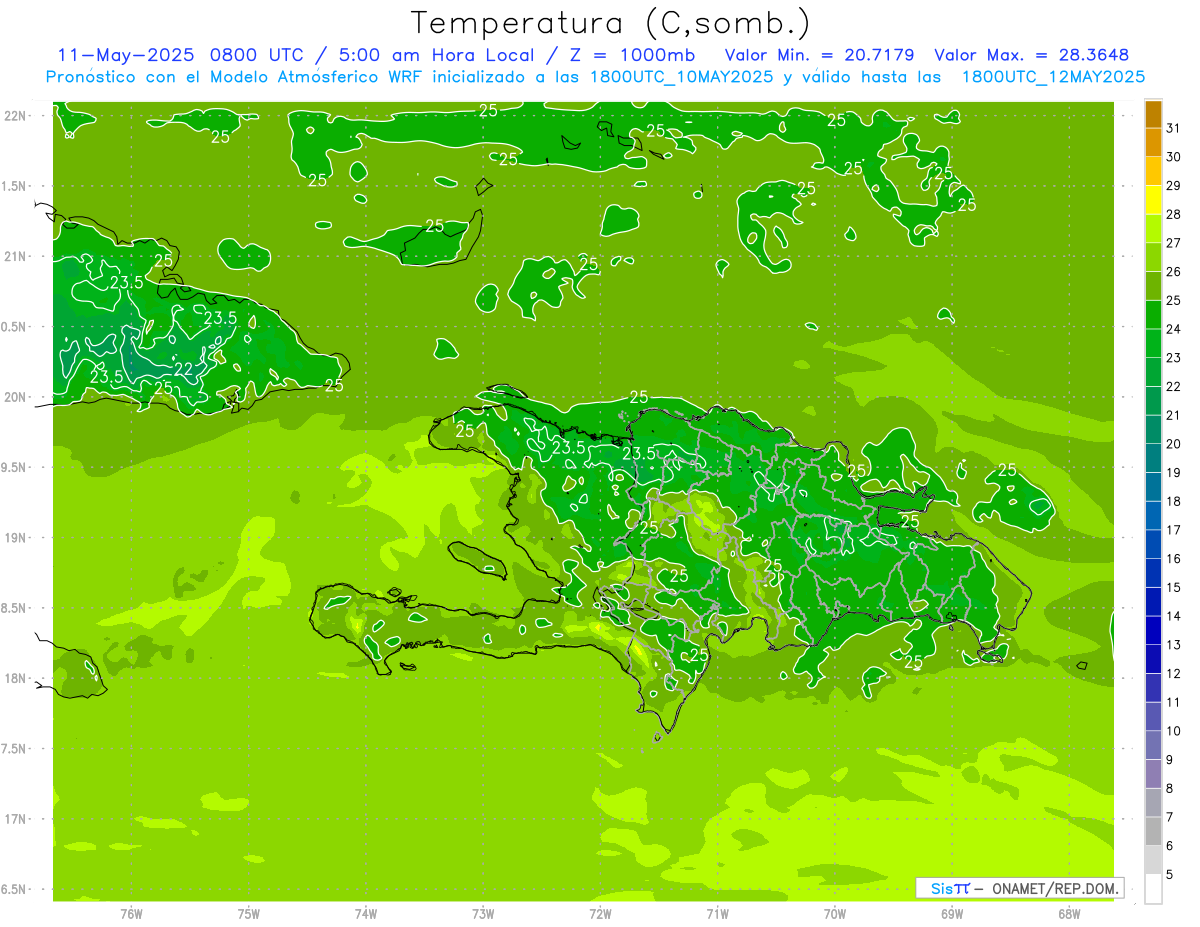Click the '76W' longitude axis label

(131, 914)
